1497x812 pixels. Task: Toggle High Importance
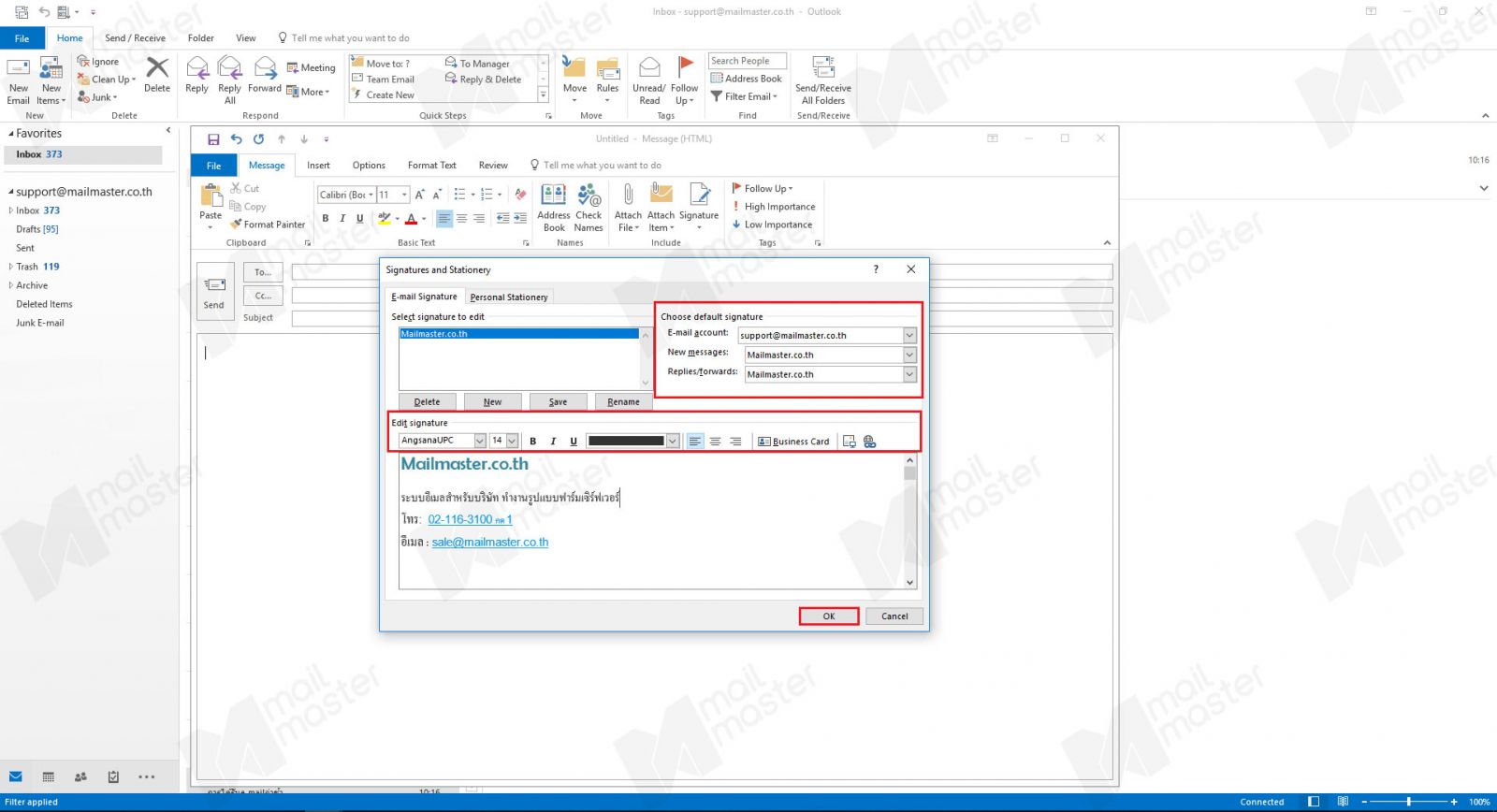tap(773, 207)
